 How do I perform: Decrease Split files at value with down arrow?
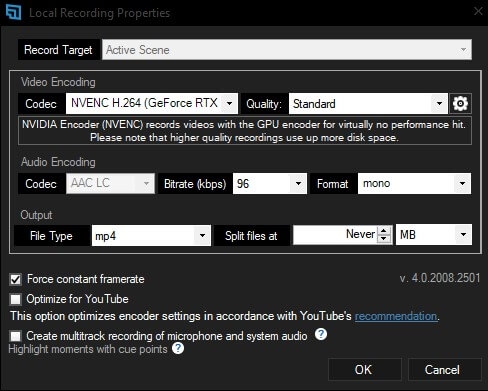(384, 239)
